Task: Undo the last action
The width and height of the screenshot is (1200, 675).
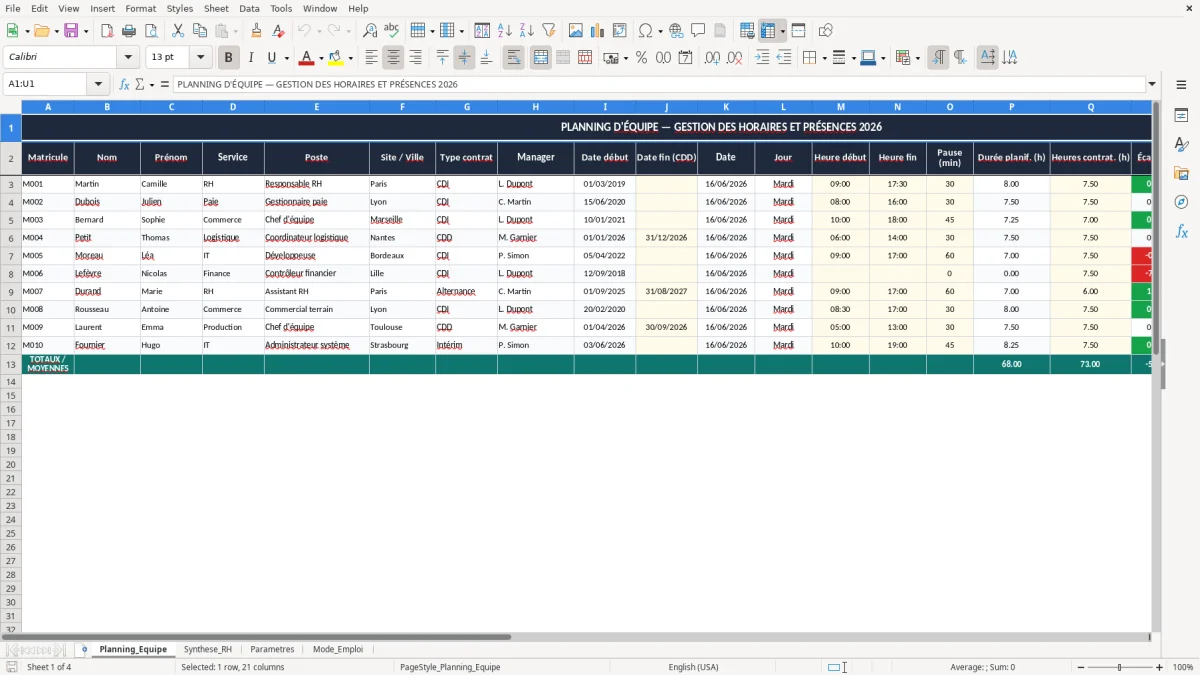Action: pos(304,31)
